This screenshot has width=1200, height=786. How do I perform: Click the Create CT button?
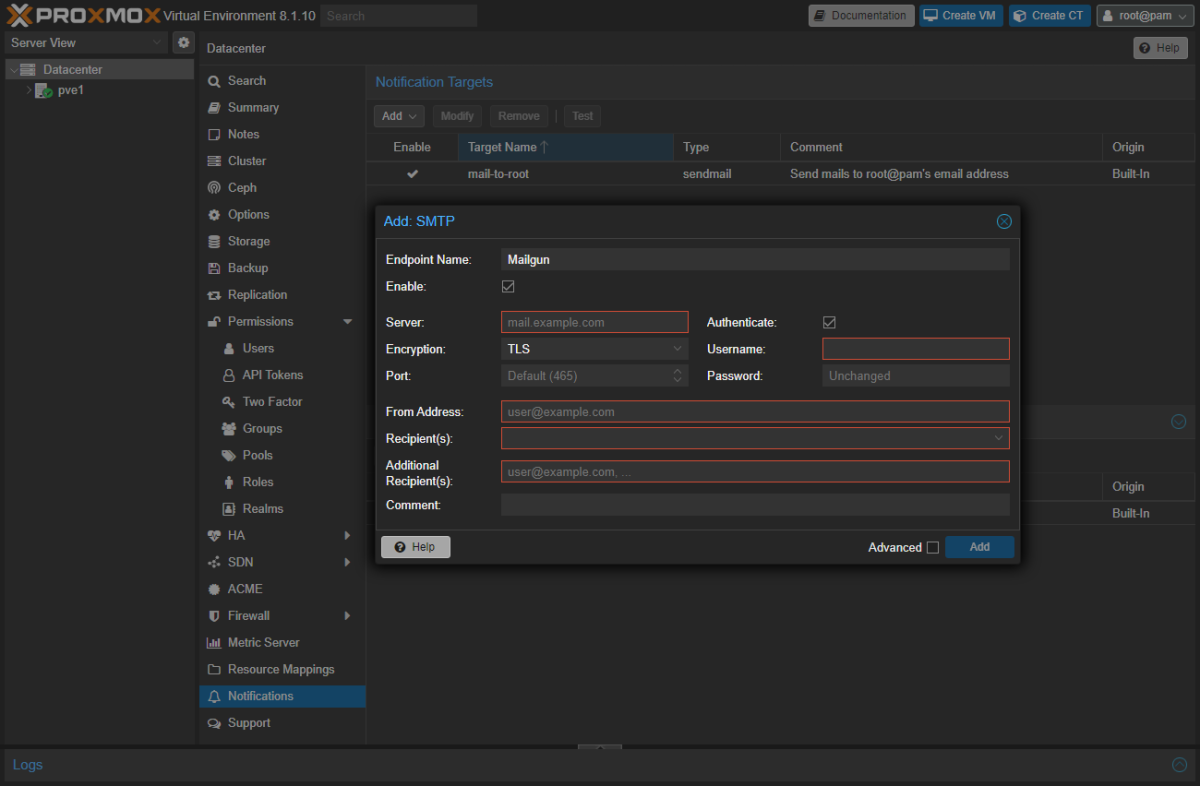coord(1049,16)
